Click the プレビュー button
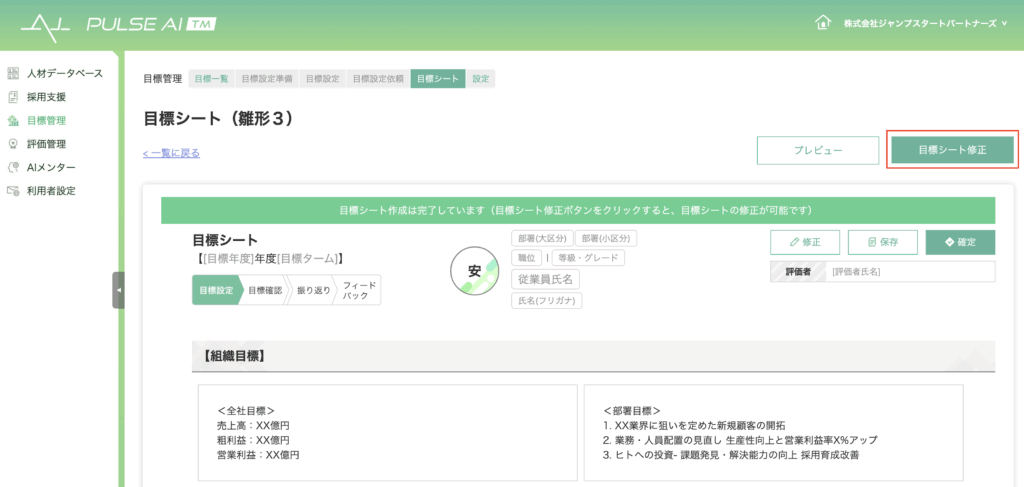The width and height of the screenshot is (1024, 487). [817, 150]
